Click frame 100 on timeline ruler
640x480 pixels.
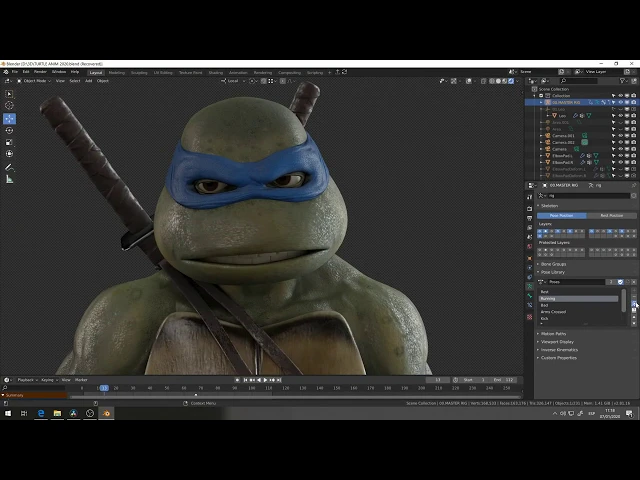tap(252, 388)
